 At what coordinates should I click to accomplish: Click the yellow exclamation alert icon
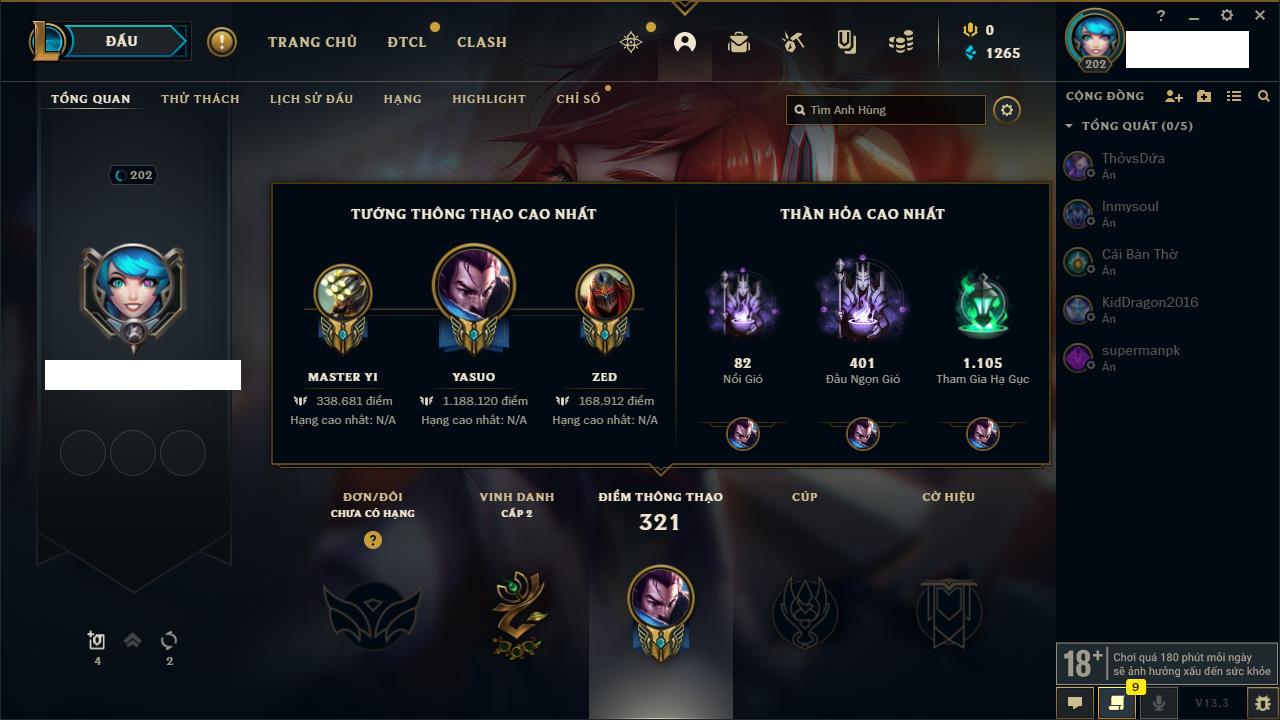222,42
